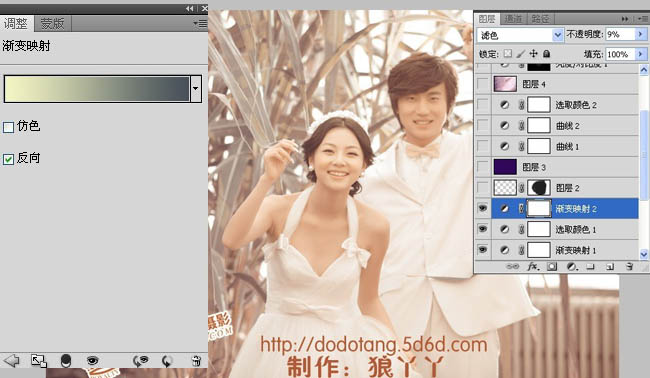
Task: Select the 渐变映射 2 mask thumbnail
Action: [539, 208]
